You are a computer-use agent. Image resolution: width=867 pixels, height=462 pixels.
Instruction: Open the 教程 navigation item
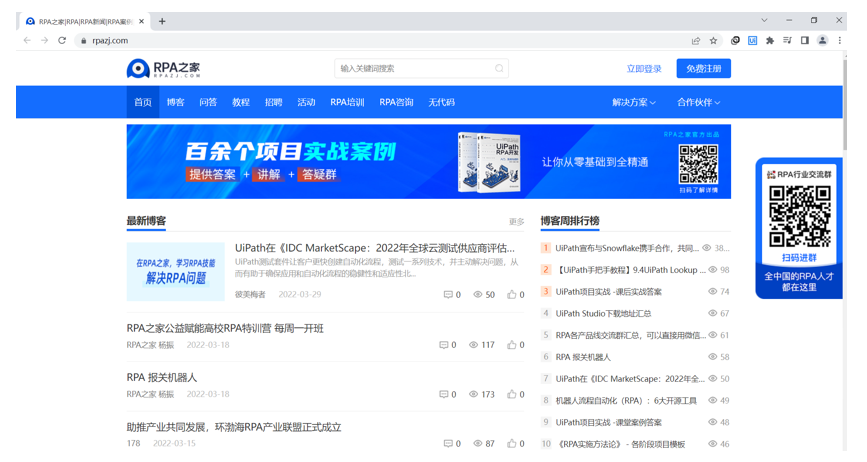(241, 102)
